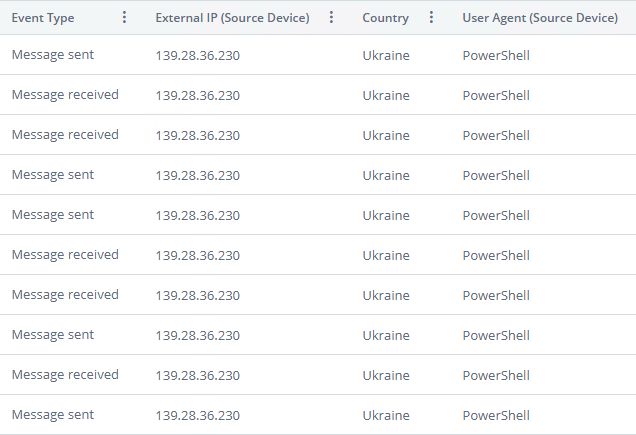Open the External IP column options menu
The height and width of the screenshot is (435, 636).
[332, 18]
